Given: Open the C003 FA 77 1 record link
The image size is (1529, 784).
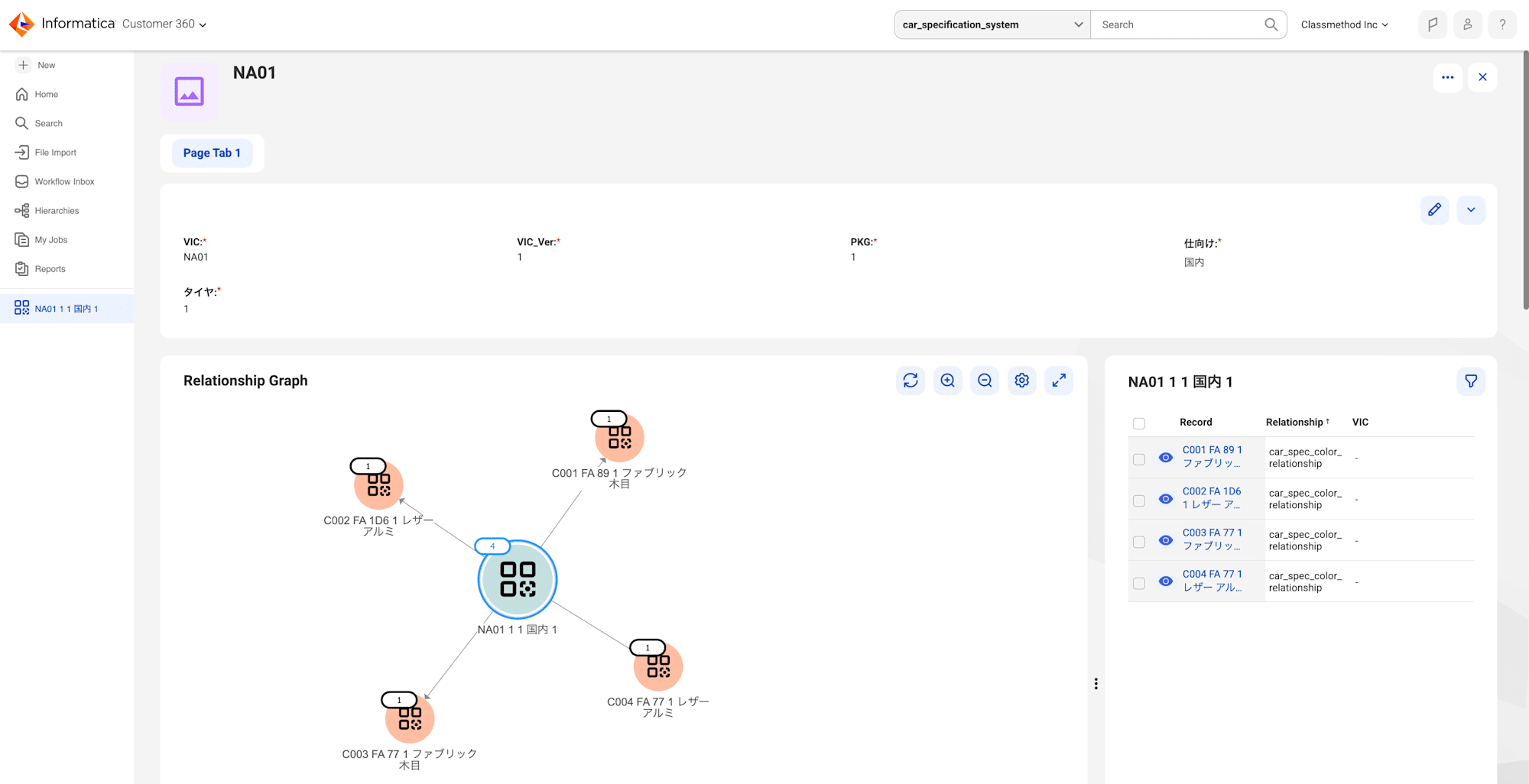Looking at the screenshot, I should click(1212, 539).
